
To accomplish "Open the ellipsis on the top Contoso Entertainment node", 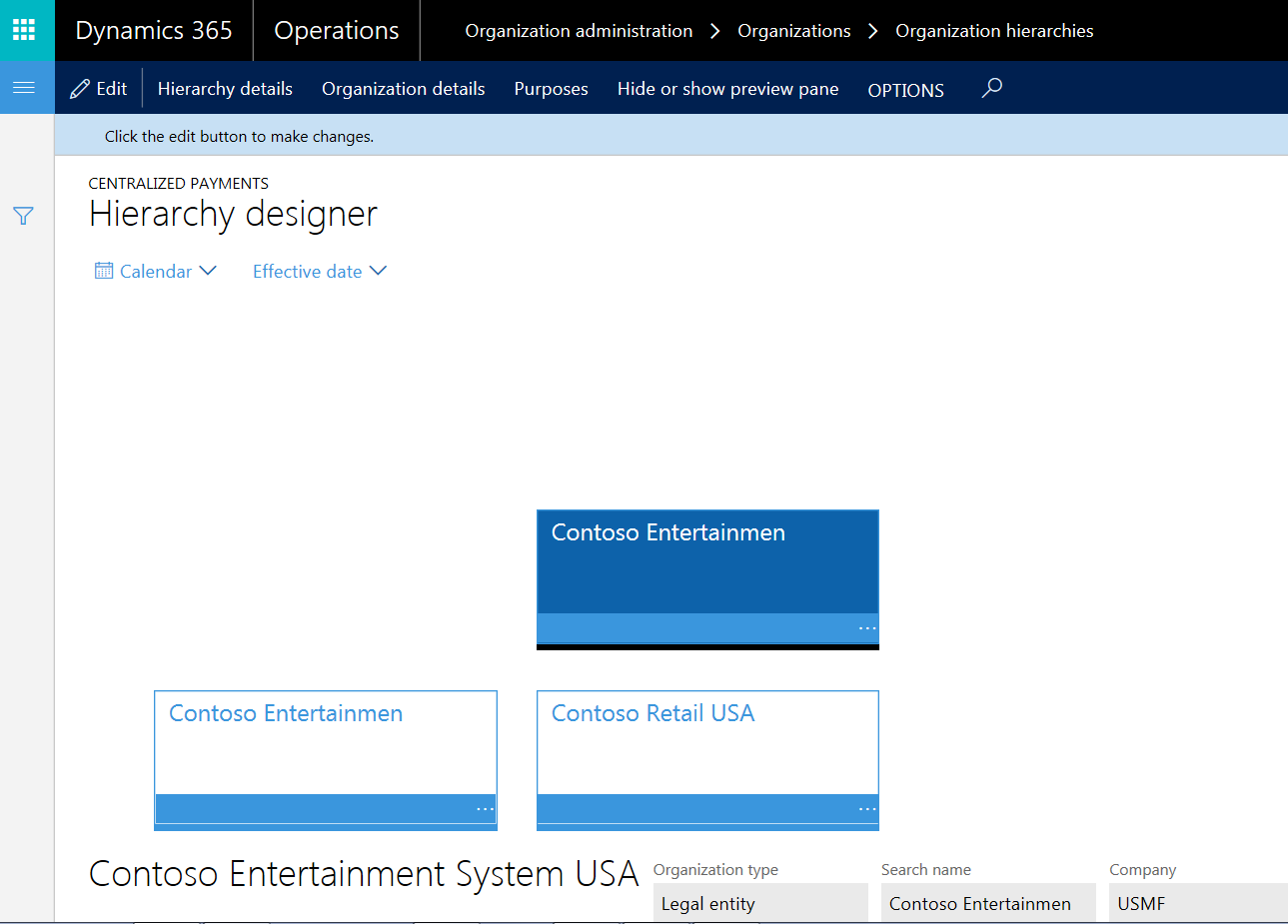I will tap(865, 627).
